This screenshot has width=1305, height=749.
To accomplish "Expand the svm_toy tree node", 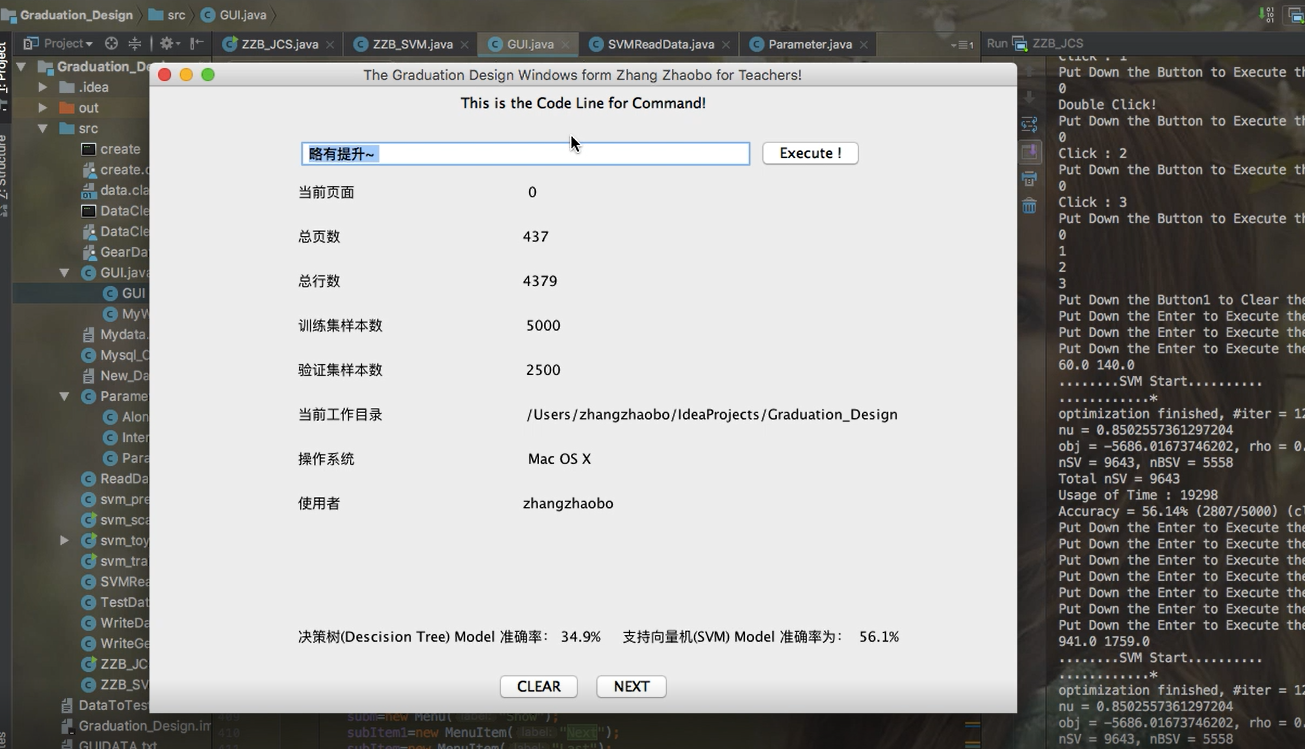I will (64, 540).
